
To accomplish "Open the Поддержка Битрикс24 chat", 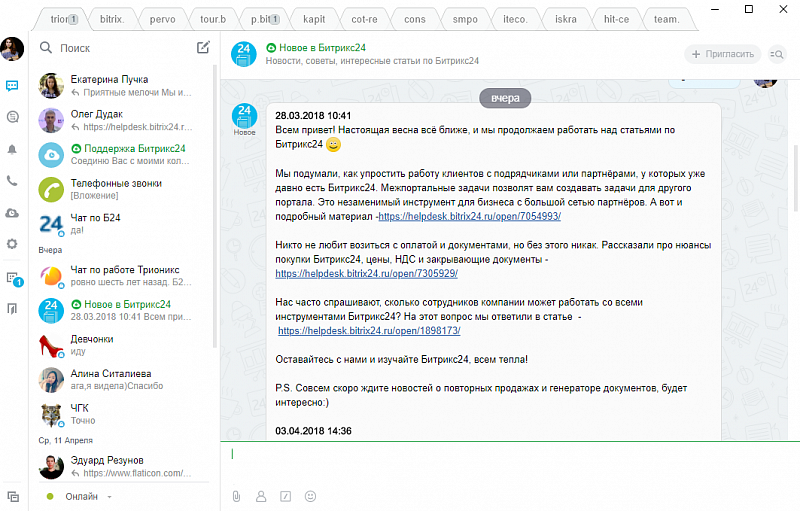I will click(122, 155).
